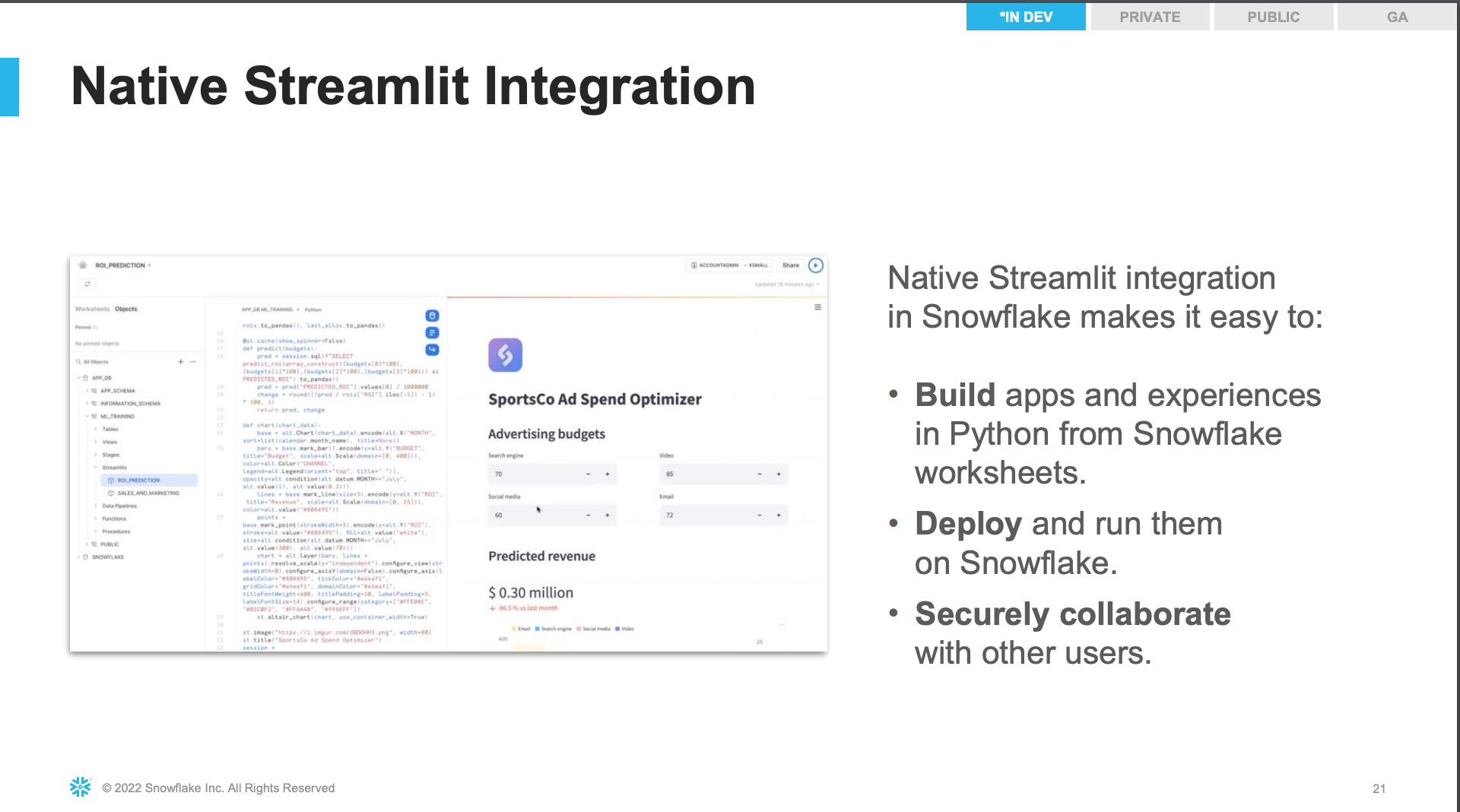Expand the Data Pipelines folder
Image resolution: width=1460 pixels, height=812 pixels.
click(96, 506)
